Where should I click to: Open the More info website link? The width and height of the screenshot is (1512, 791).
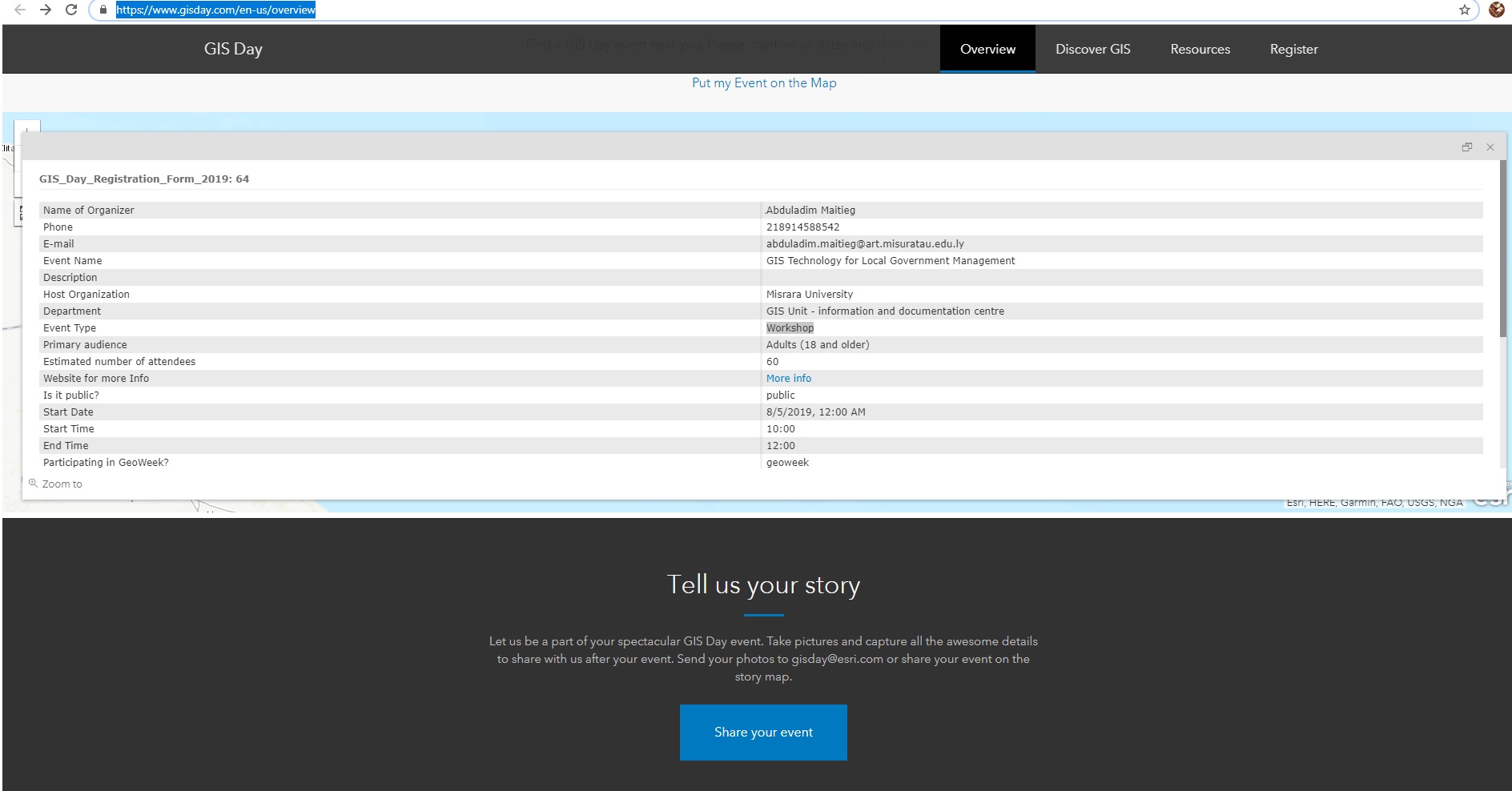click(x=789, y=378)
